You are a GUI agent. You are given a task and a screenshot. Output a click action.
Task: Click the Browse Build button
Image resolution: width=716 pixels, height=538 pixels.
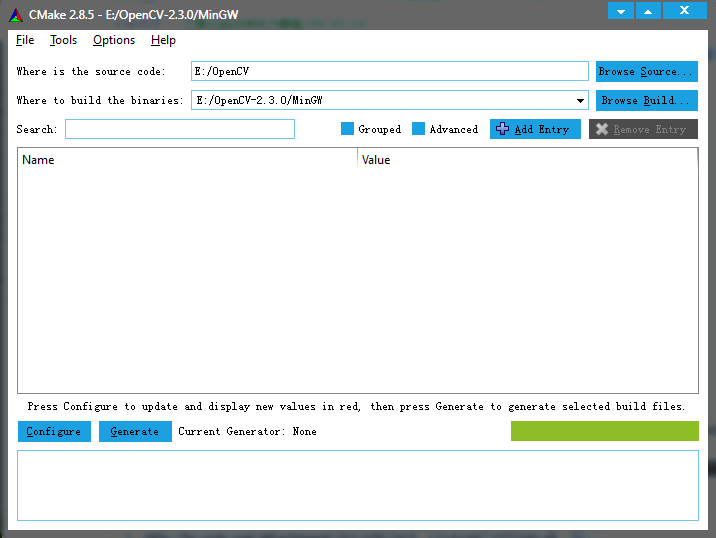point(647,100)
